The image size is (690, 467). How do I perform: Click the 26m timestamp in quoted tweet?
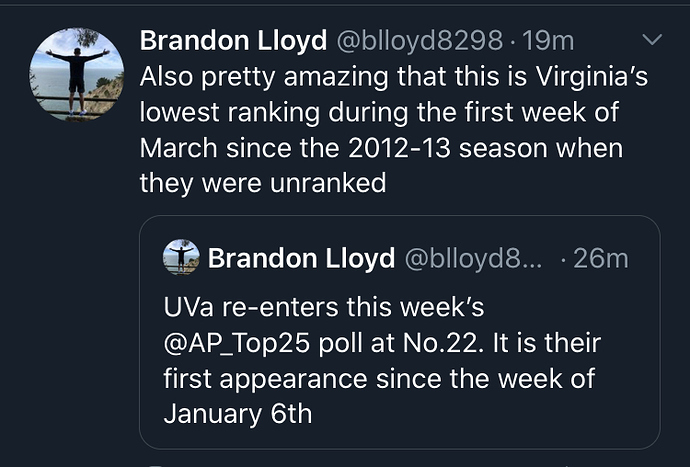point(601,258)
